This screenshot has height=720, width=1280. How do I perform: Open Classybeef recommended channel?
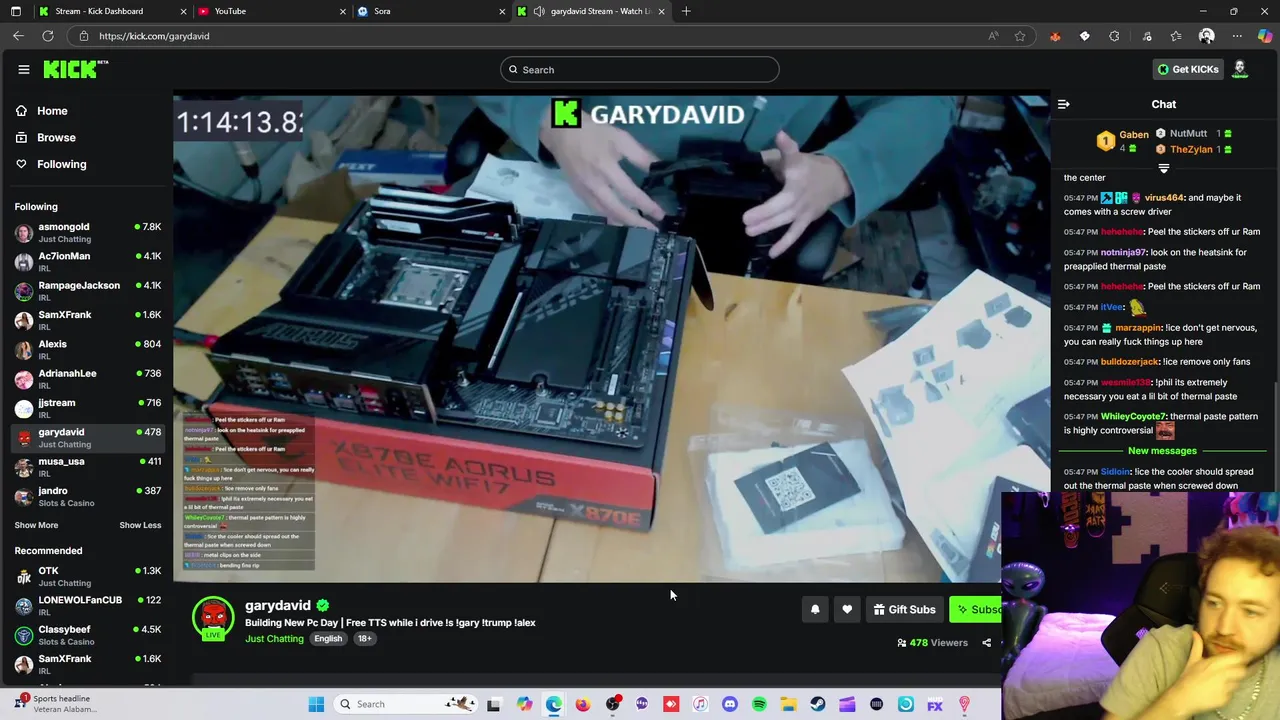[88, 635]
